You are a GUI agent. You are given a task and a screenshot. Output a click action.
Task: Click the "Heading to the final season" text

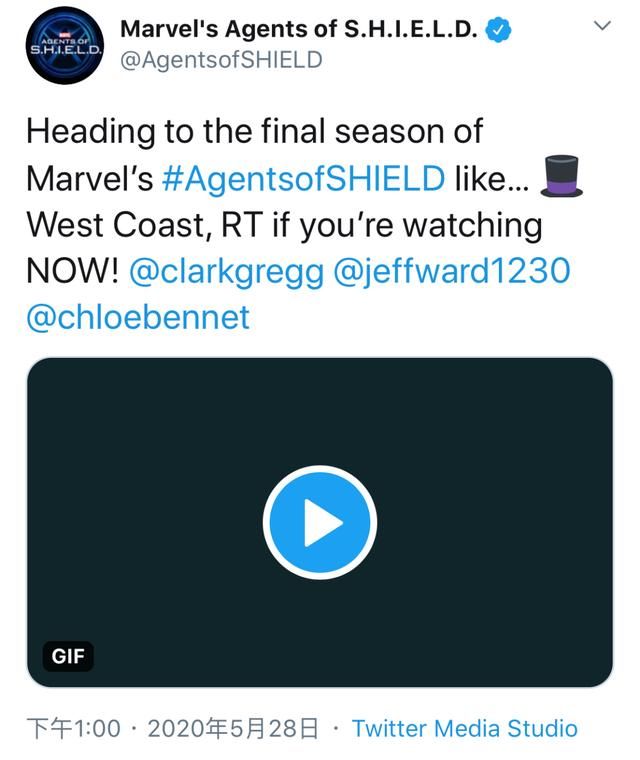[254, 131]
